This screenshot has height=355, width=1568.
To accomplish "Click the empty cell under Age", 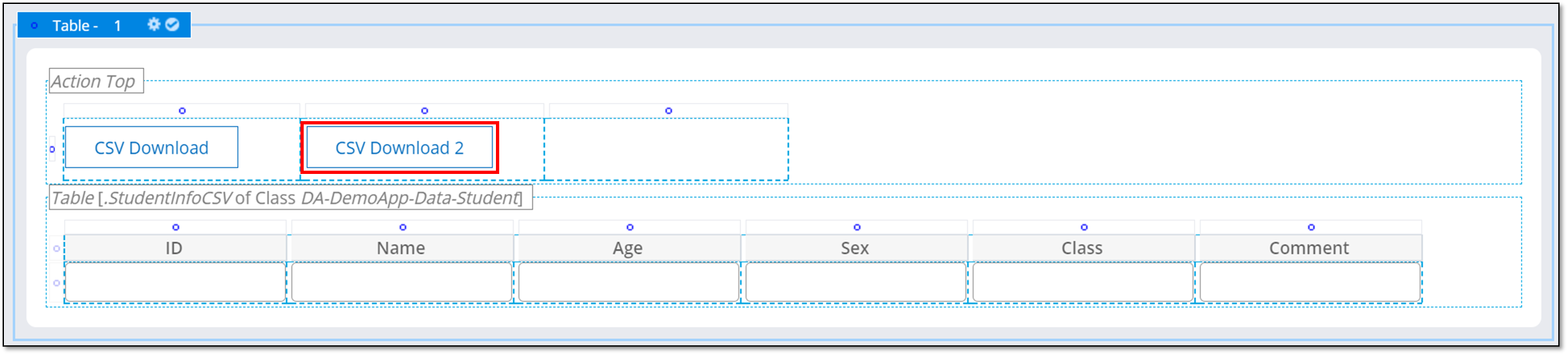I will 628,282.
